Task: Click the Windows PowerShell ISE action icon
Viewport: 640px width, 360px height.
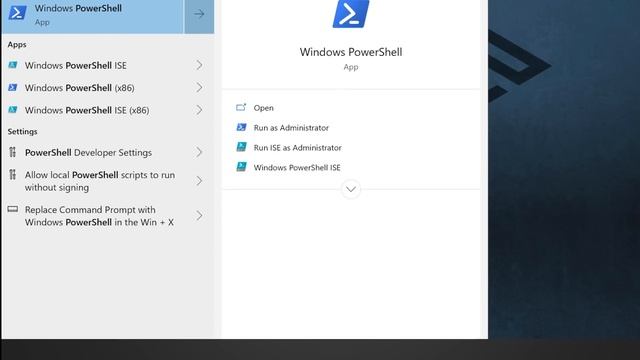Action: [x=241, y=167]
